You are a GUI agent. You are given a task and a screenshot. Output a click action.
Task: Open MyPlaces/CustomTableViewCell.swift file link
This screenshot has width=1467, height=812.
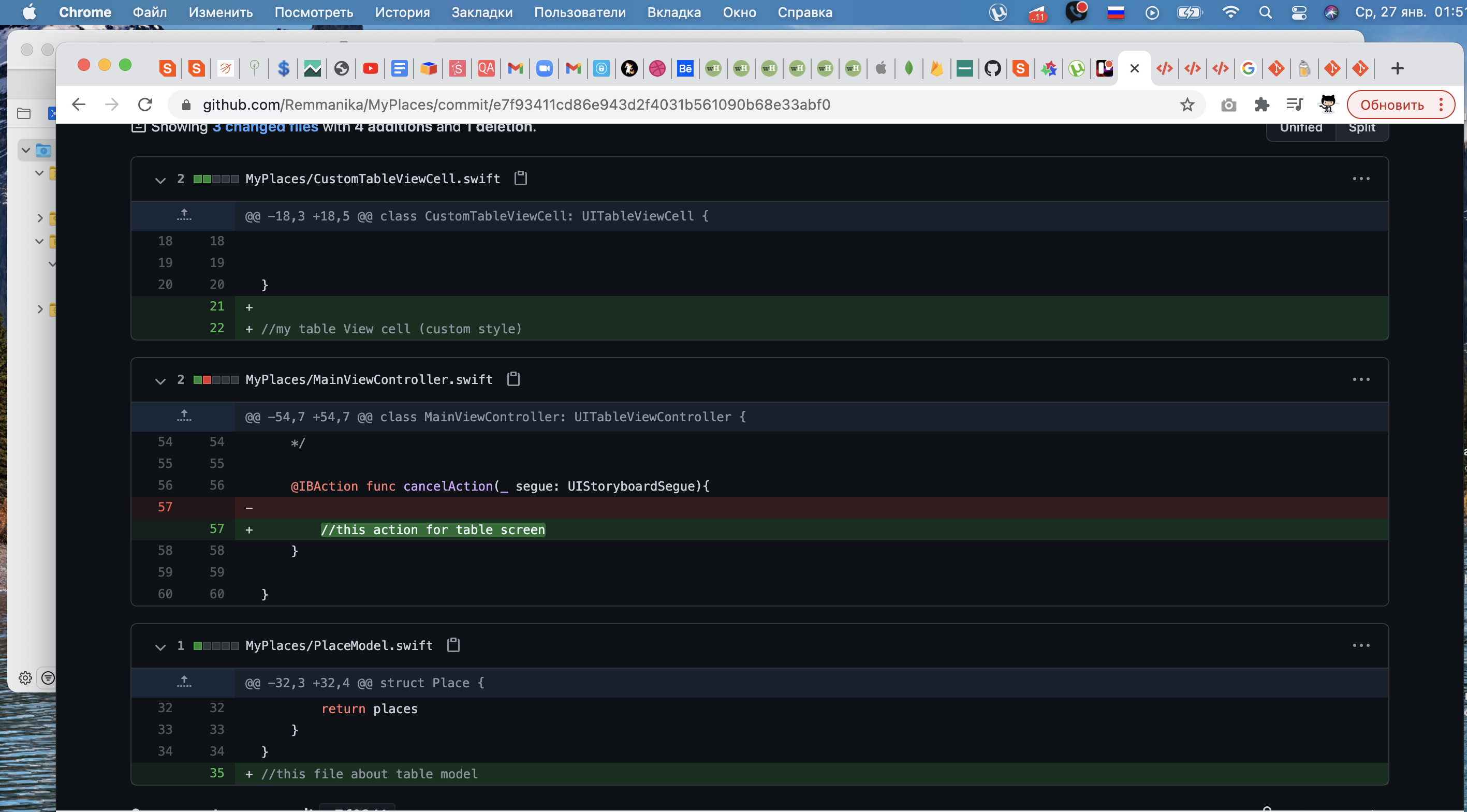click(x=373, y=179)
